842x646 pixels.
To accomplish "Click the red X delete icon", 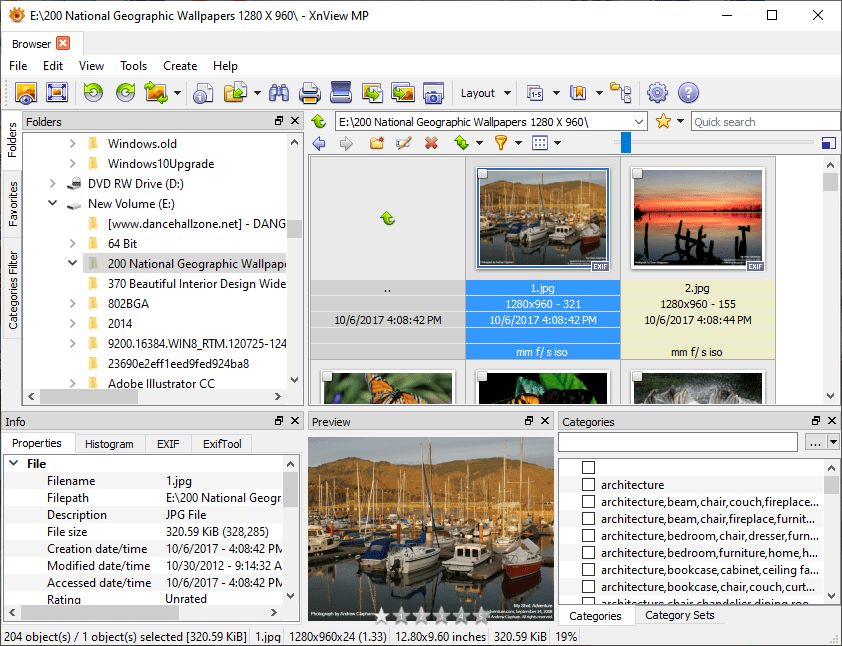I will (431, 143).
